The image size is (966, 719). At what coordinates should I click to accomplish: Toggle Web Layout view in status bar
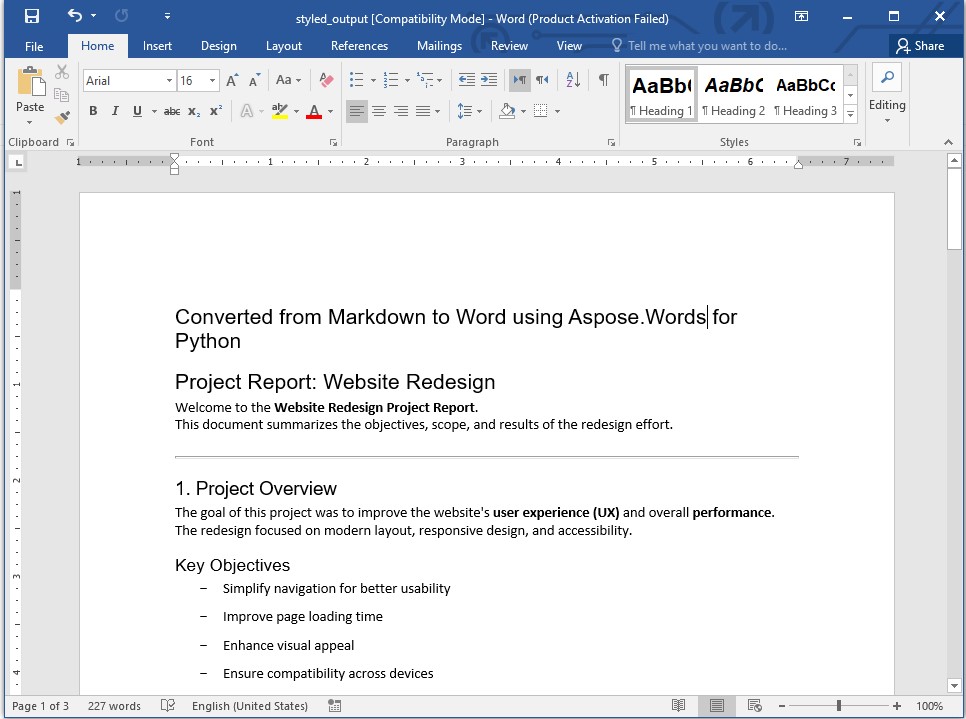(x=753, y=705)
